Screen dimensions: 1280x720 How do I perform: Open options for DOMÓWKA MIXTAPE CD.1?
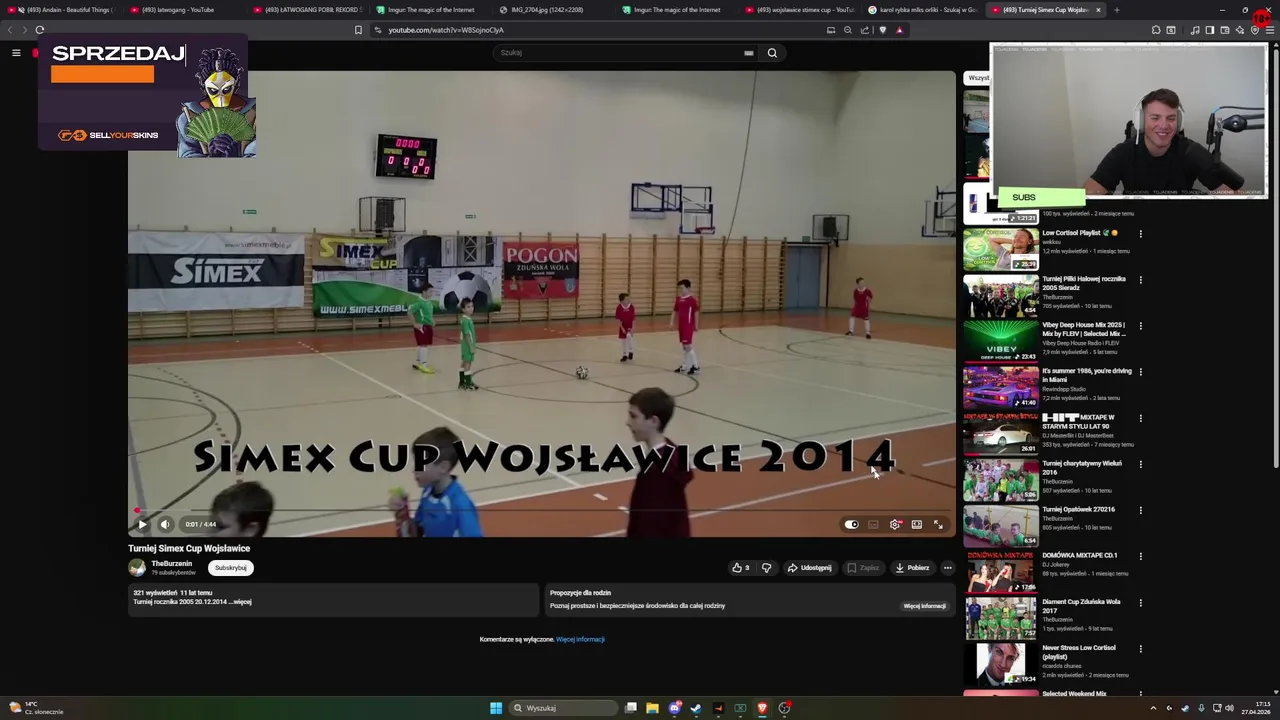pos(1140,556)
